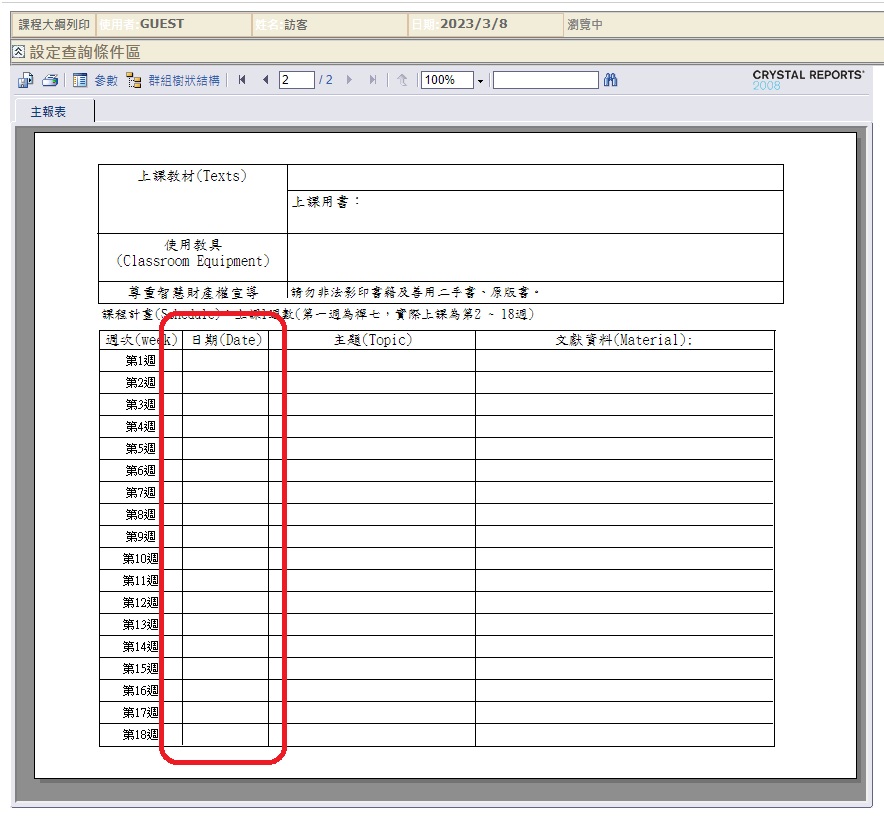Click the export report icon
The image size is (884, 818).
[x=26, y=80]
